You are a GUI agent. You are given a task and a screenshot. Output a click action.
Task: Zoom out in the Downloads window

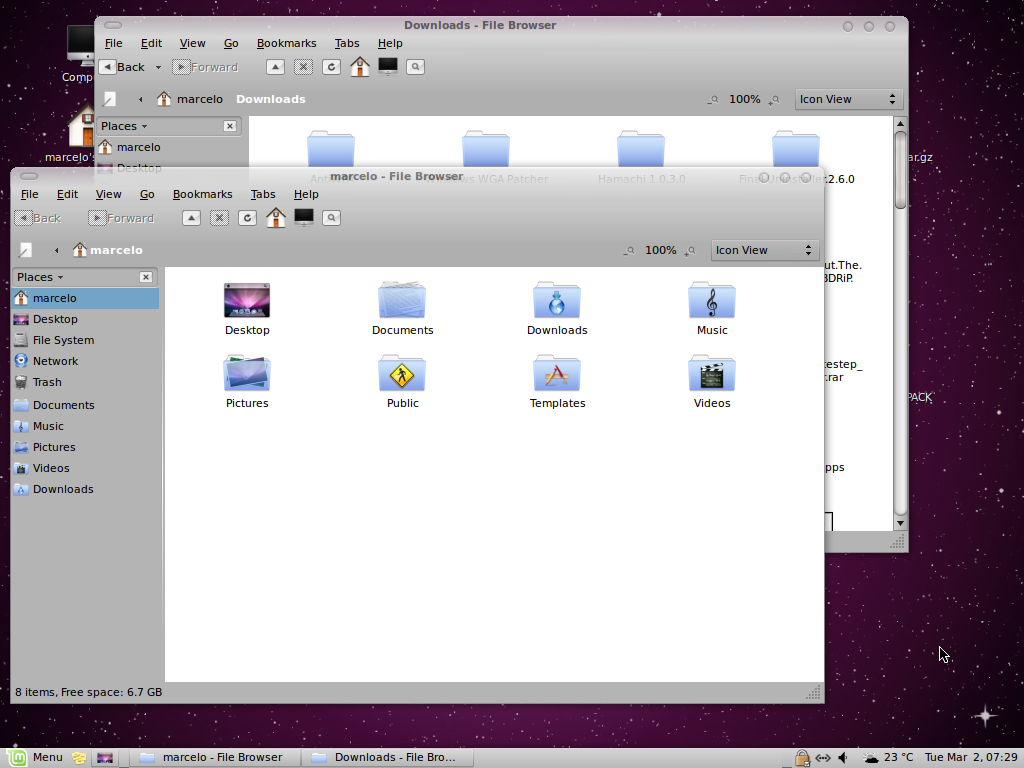pos(713,99)
